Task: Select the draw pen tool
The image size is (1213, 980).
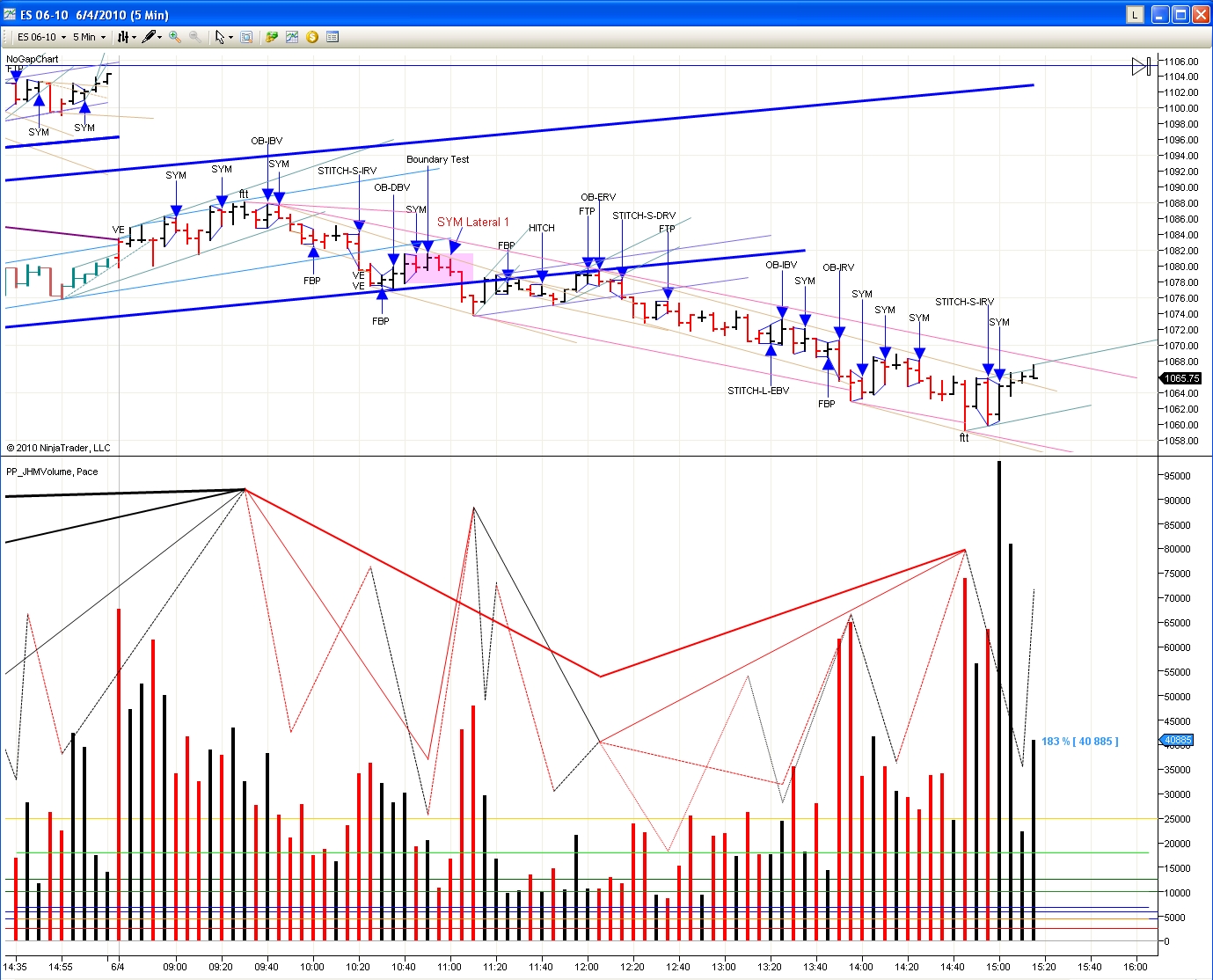Action: 150,37
